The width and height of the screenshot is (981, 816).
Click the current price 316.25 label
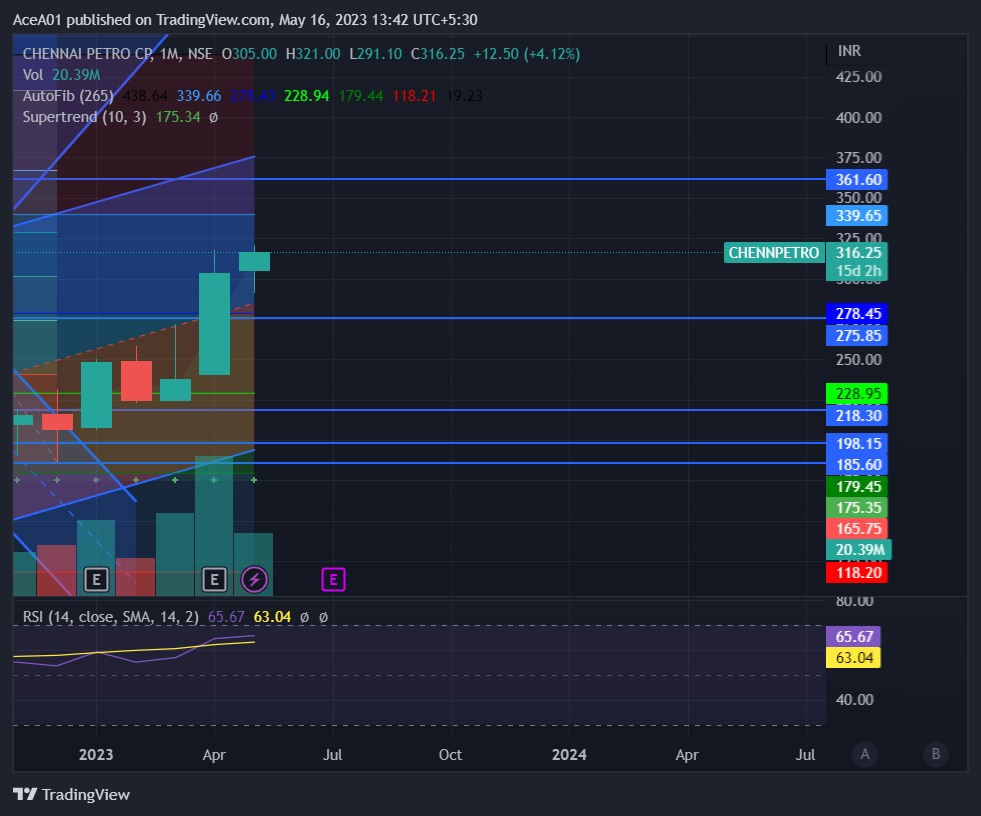856,253
